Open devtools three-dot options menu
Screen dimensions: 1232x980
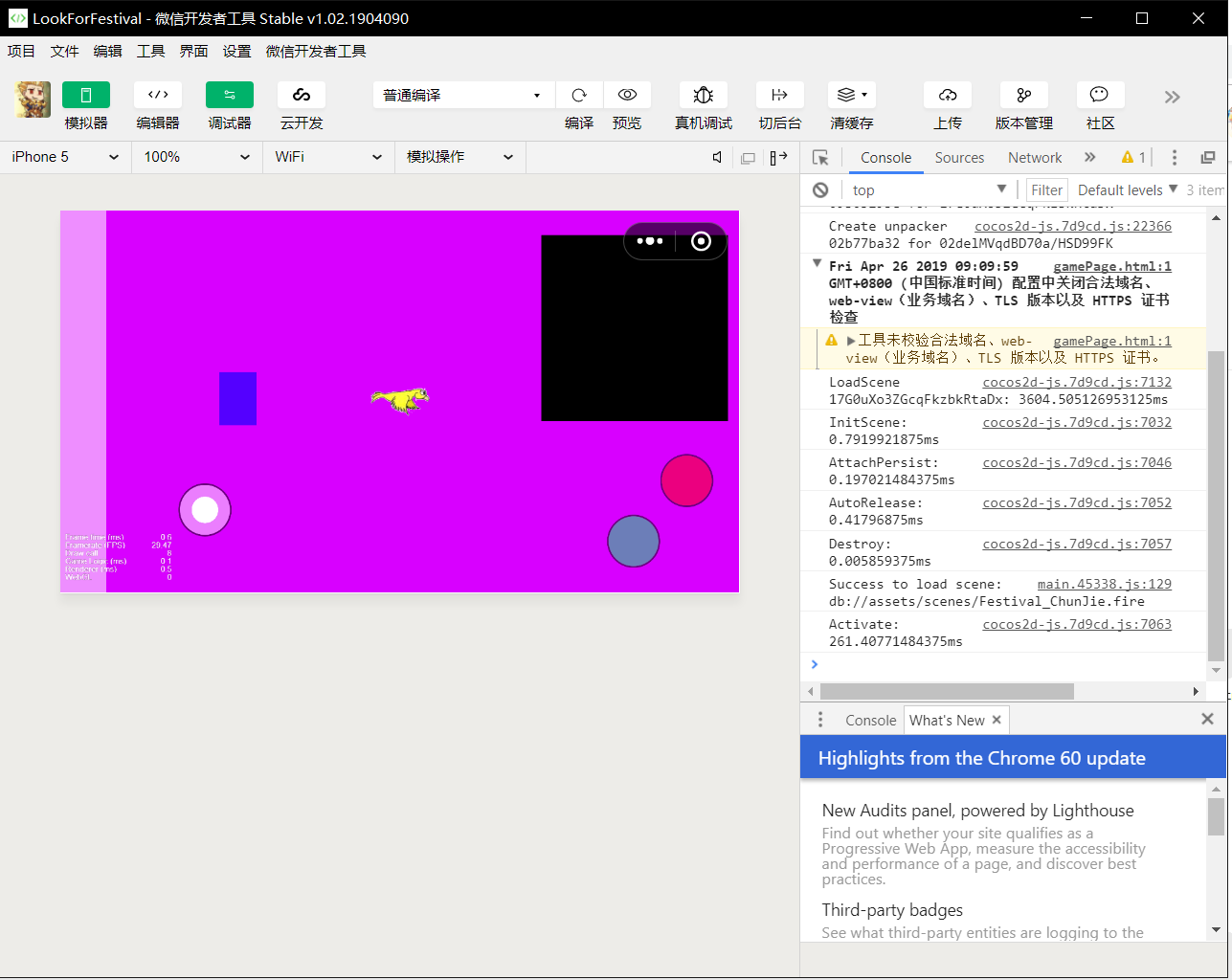(x=1175, y=158)
